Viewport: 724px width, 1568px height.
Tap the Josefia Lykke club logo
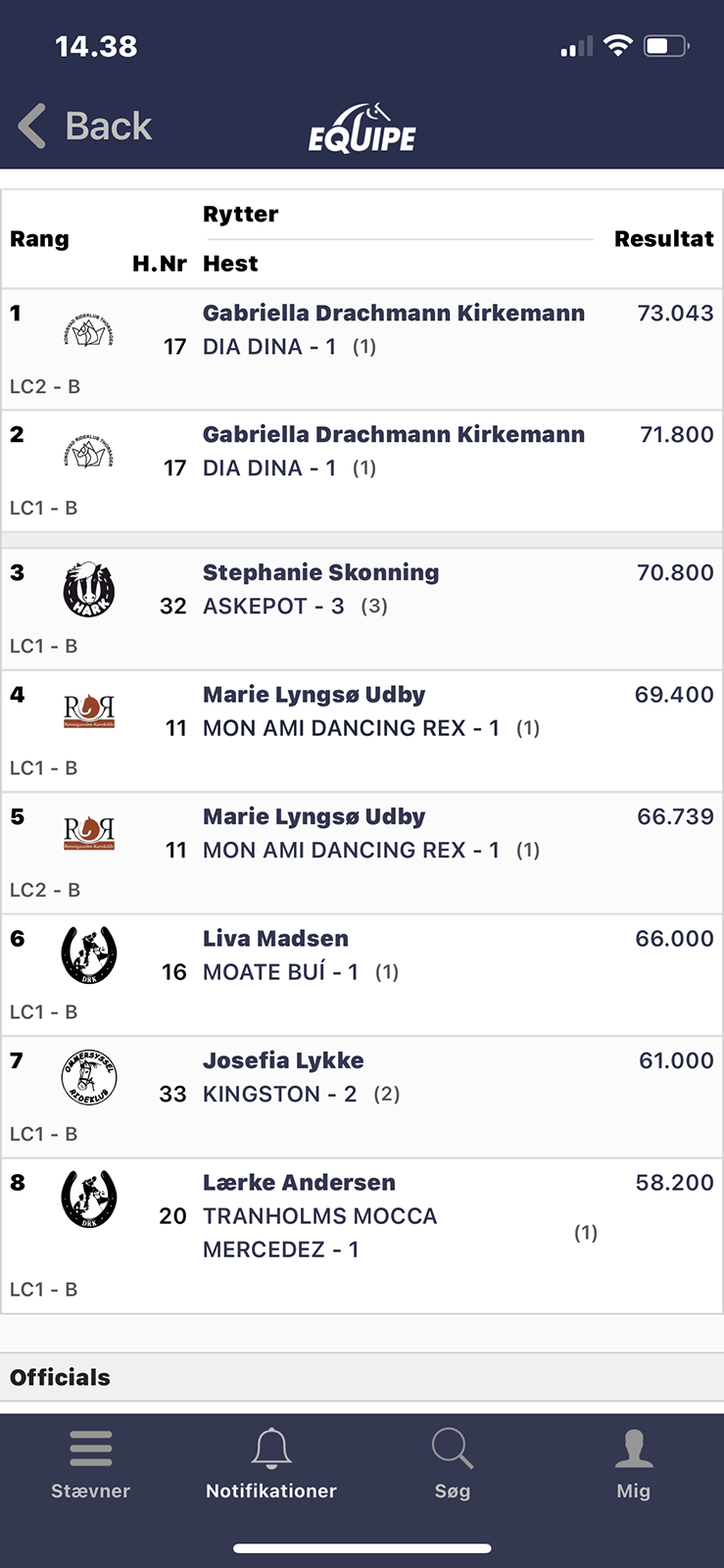pos(89,1077)
